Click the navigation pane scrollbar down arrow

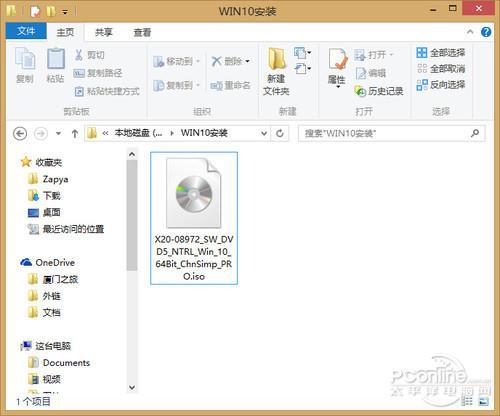132,387
